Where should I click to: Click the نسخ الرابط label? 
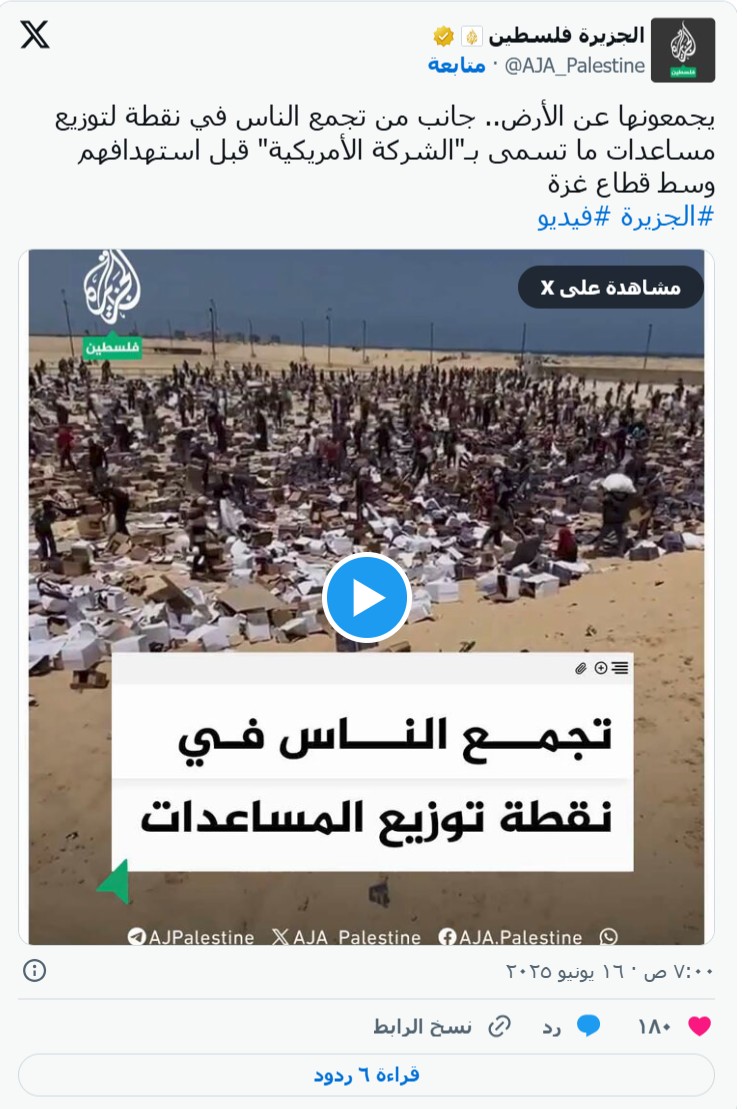pos(422,1026)
